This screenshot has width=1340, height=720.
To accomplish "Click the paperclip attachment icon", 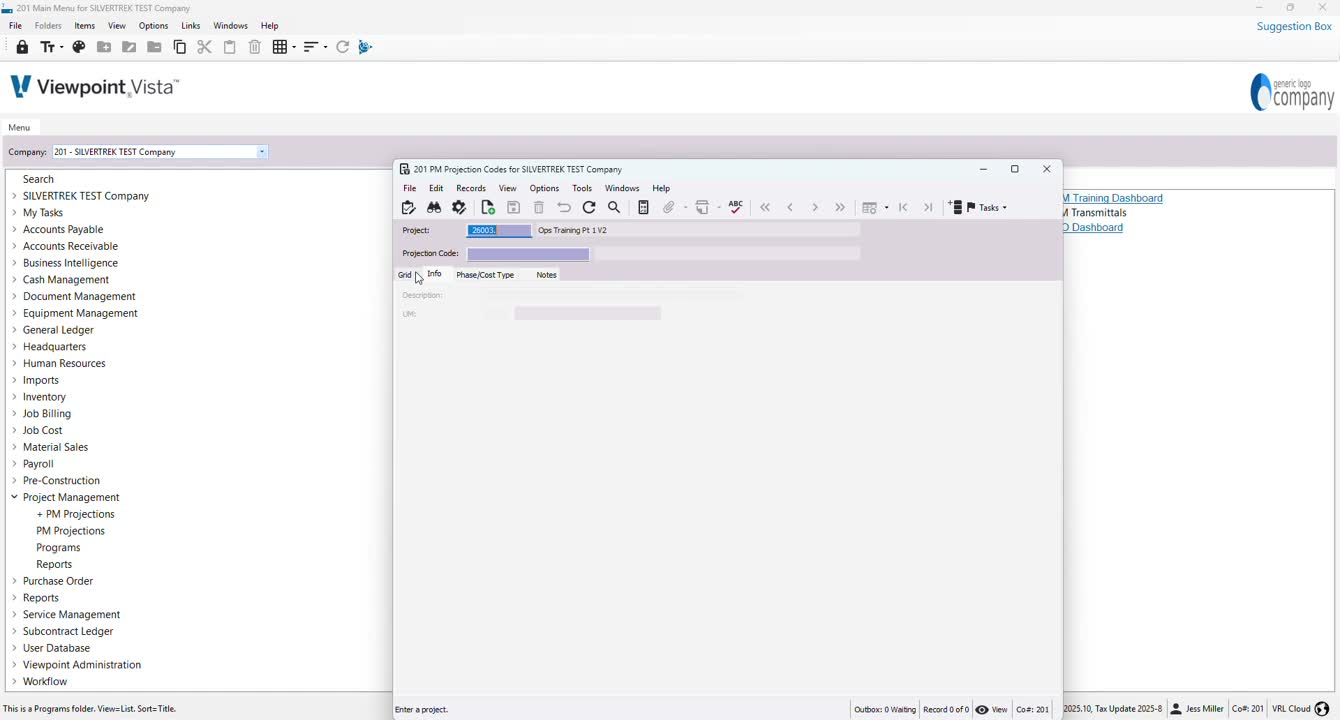I will pos(669,208).
